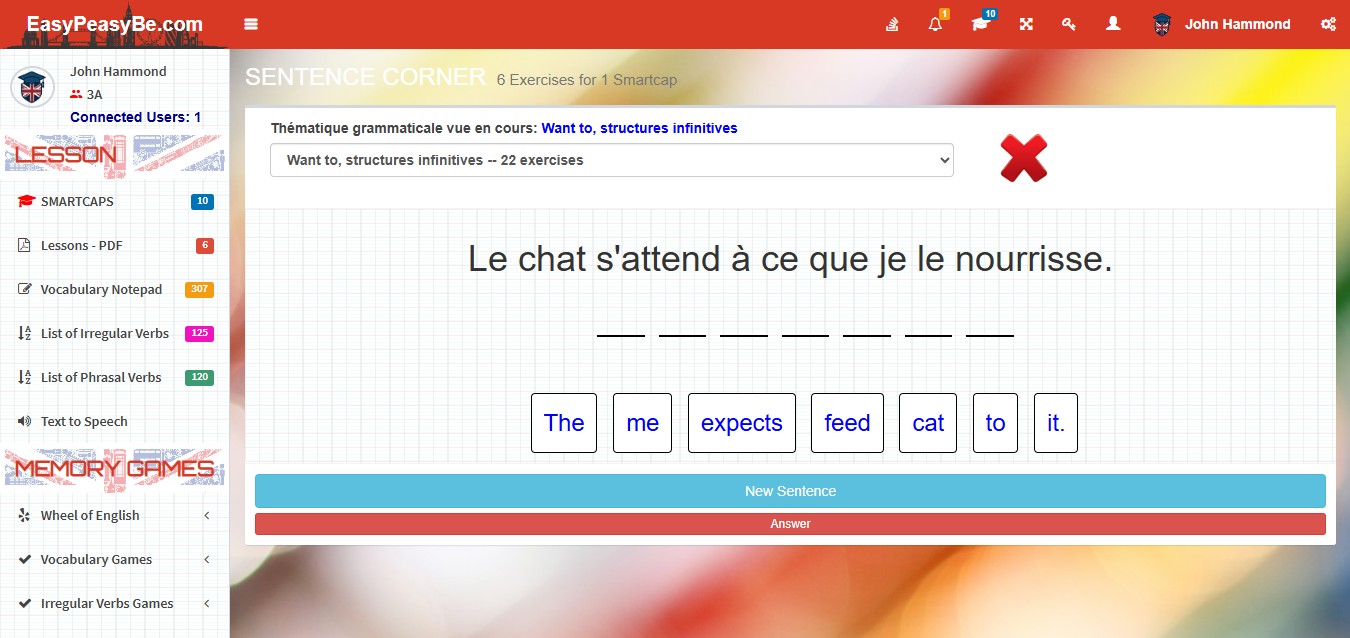1350x638 pixels.
Task: Open the Vocabulary Notepad menu item
Action: tap(101, 290)
